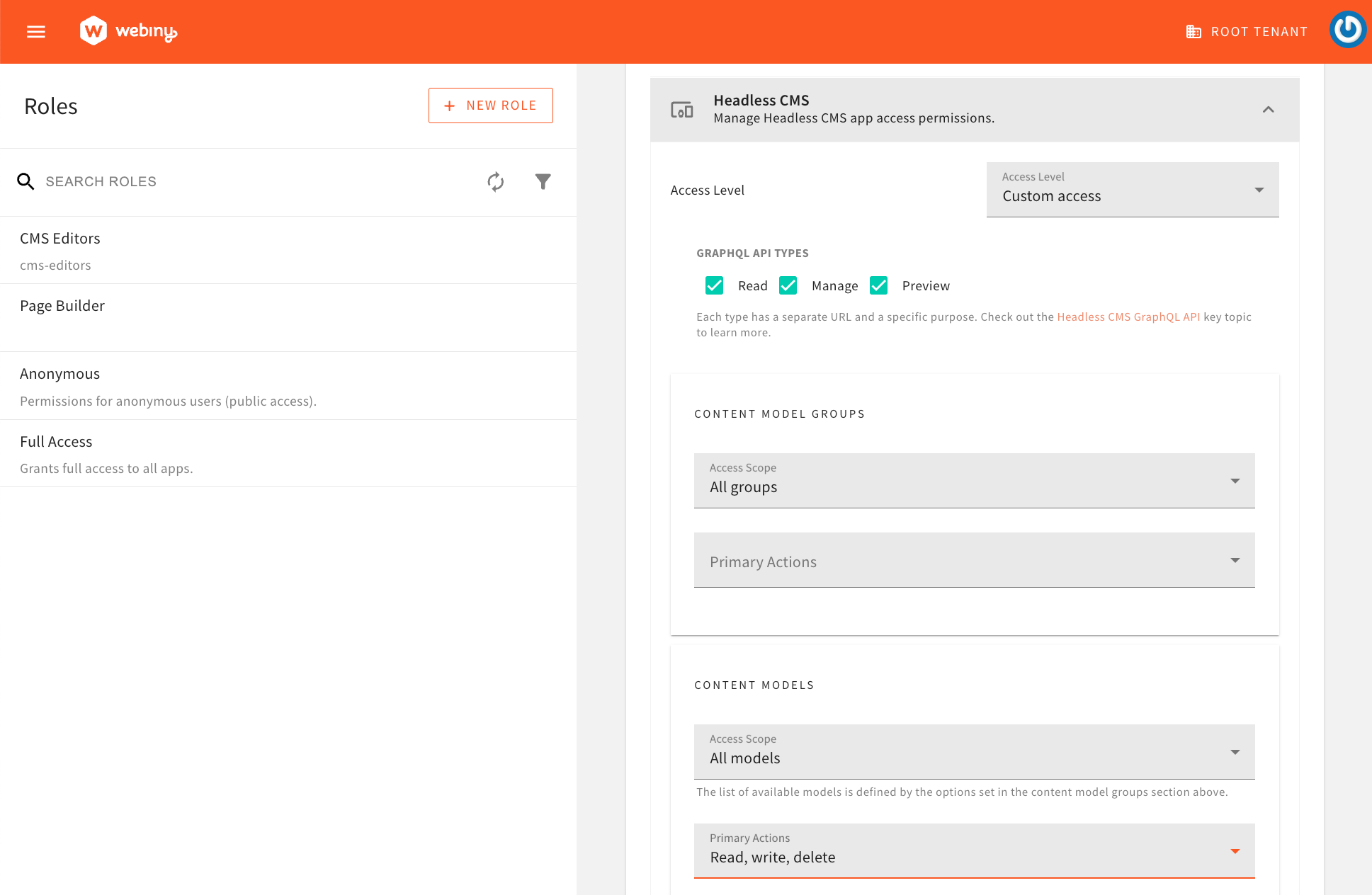Collapse the Headless CMS permissions section
Viewport: 1372px width, 895px height.
coord(1269,110)
